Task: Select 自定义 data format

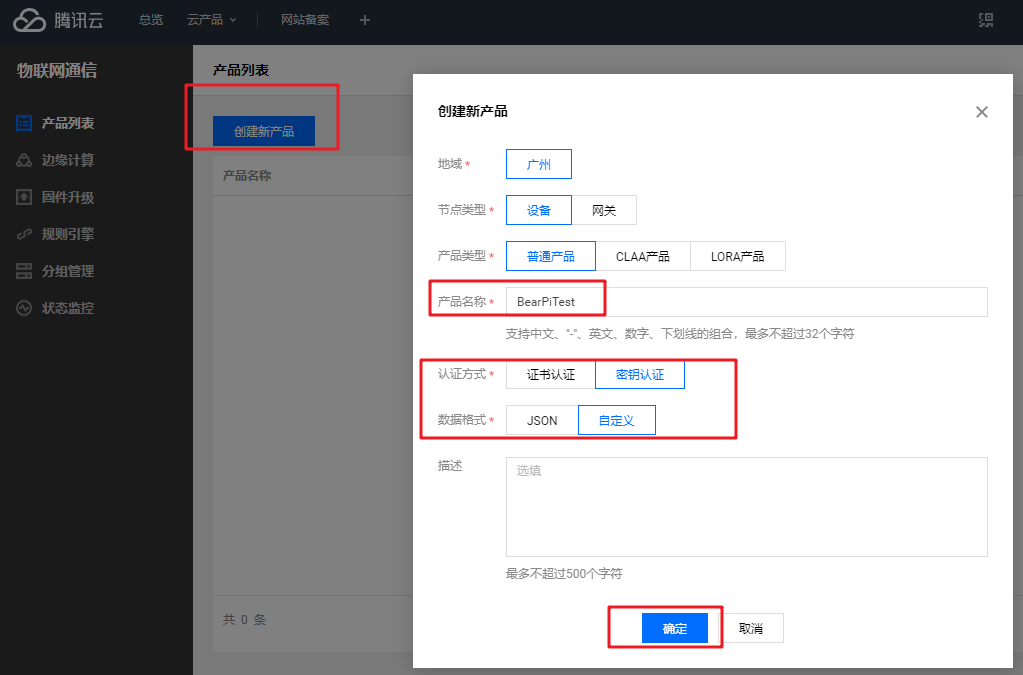Action: pyautogui.click(x=617, y=421)
